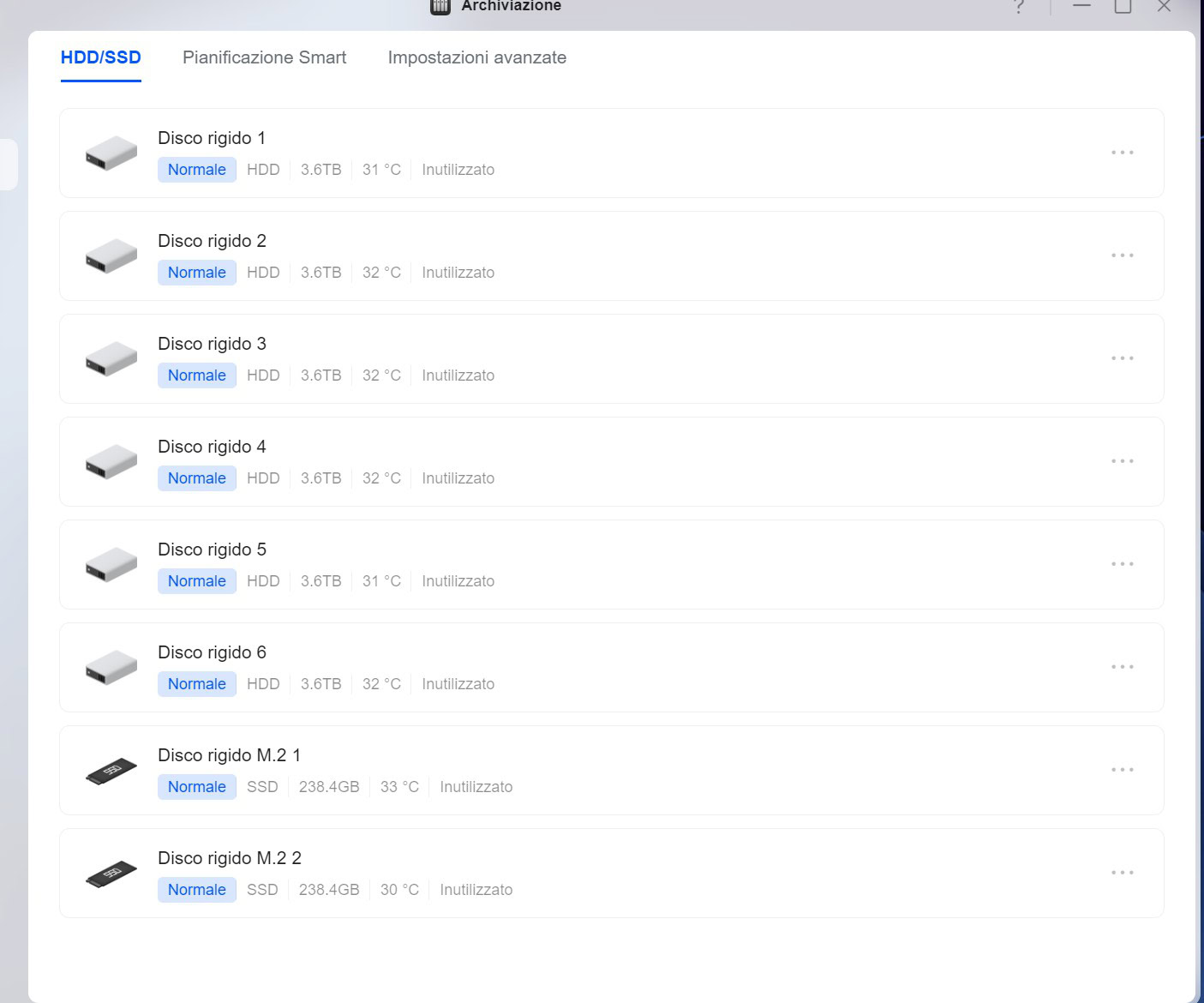Select the Disco rigido 2 title text
The width and height of the screenshot is (1204, 1003).
(212, 241)
